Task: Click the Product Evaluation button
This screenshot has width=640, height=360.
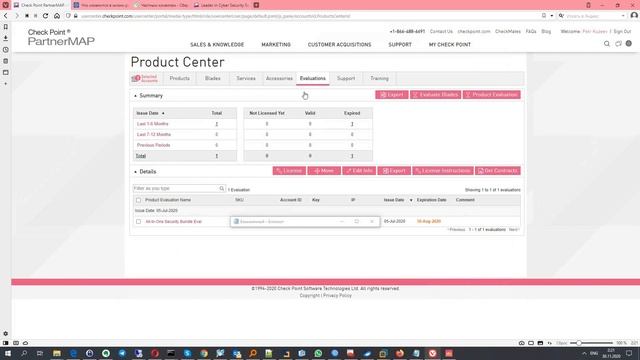Action: coord(491,95)
